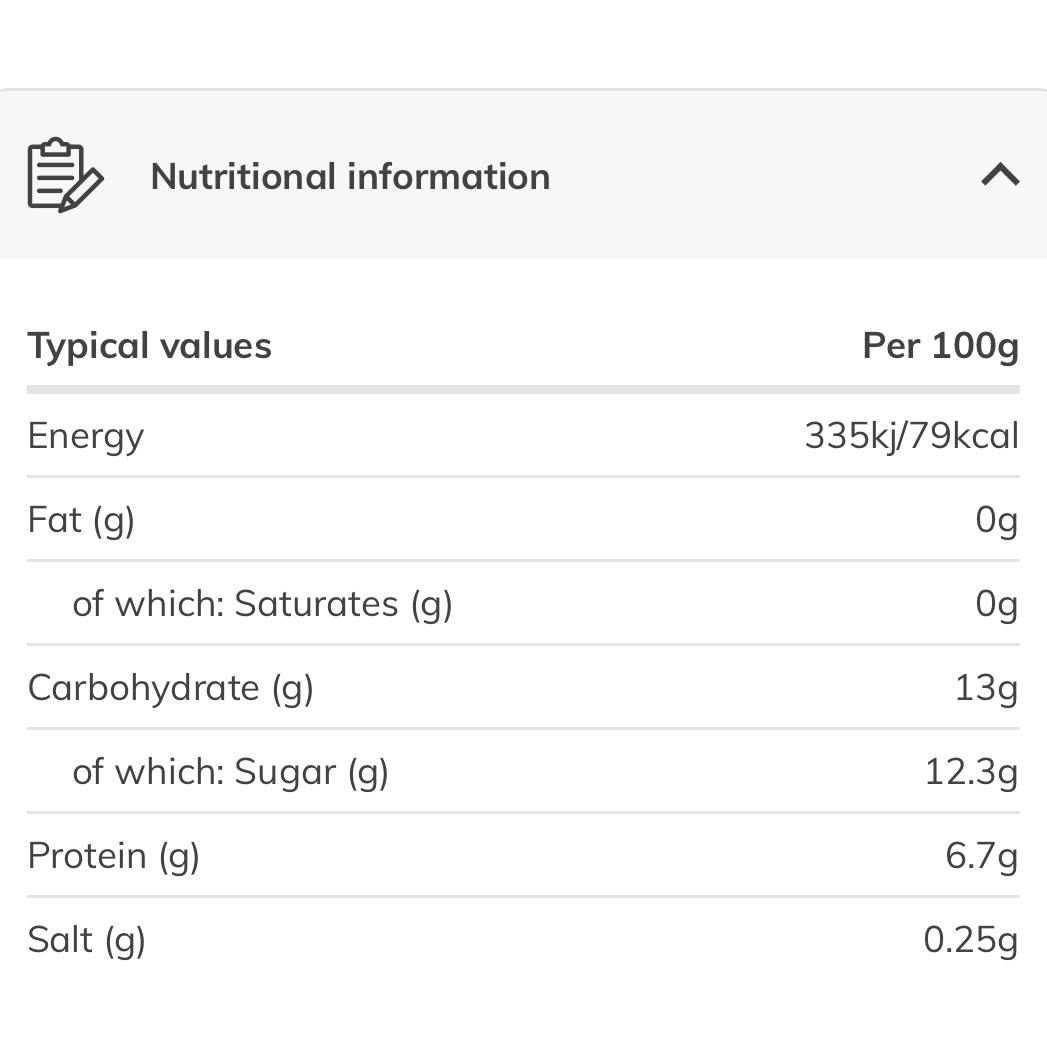Click the 0g fat value
Viewport: 1047px width, 1047px height.
point(996,519)
